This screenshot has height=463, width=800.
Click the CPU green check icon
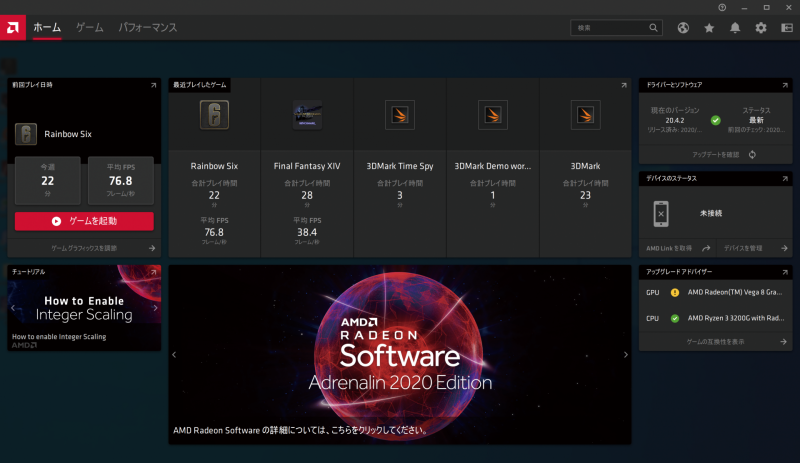[675, 319]
